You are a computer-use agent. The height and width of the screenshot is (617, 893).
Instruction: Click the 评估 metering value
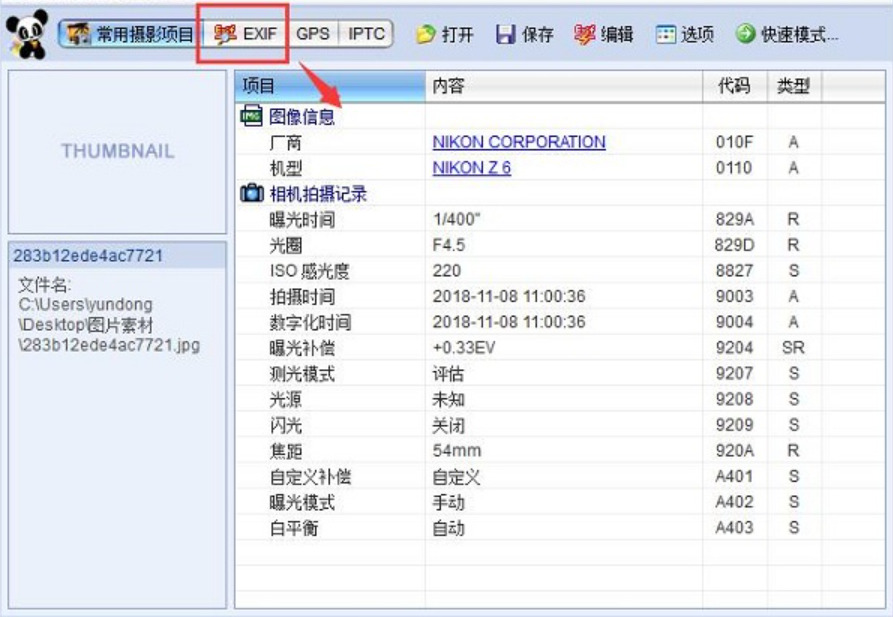(x=448, y=374)
